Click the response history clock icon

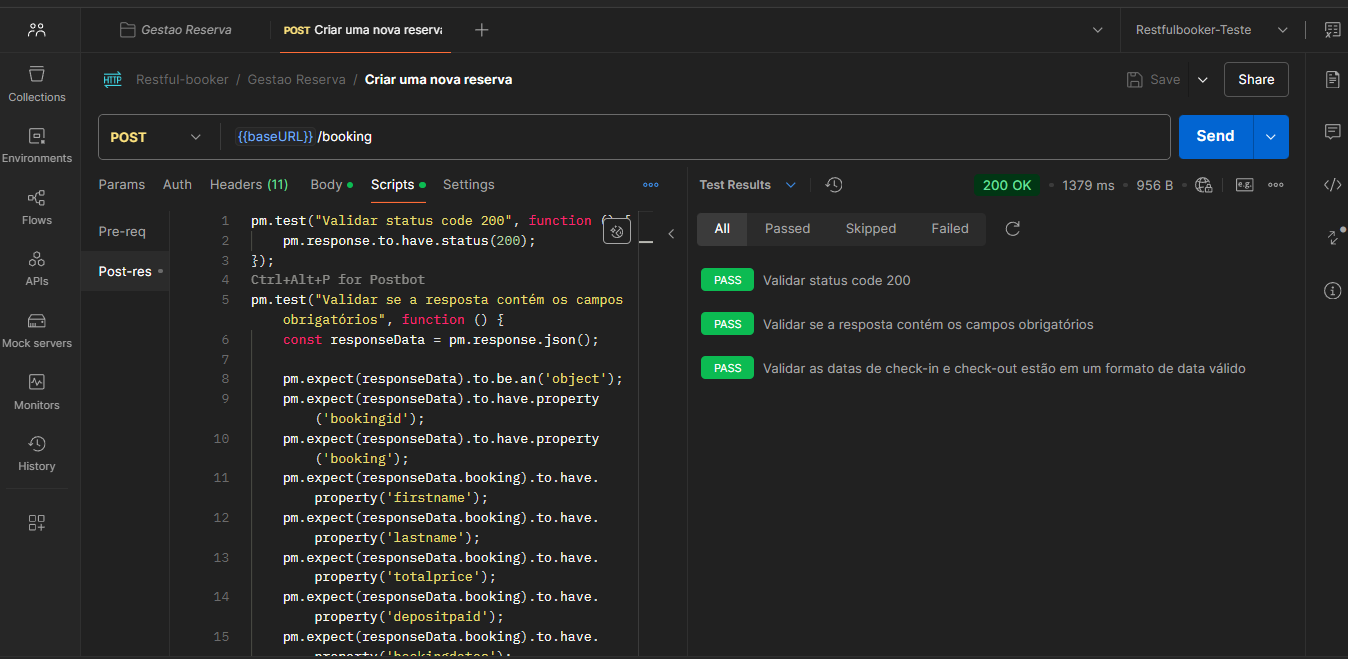pyautogui.click(x=834, y=185)
